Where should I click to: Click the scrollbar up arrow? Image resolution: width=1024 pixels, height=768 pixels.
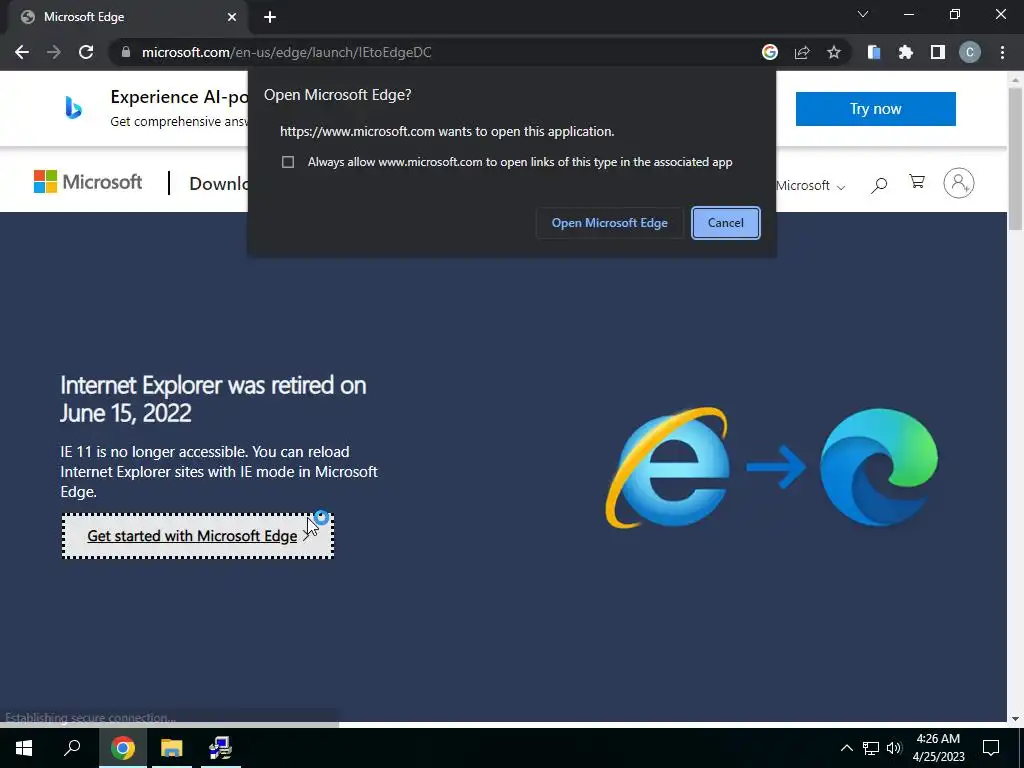tap(1015, 79)
